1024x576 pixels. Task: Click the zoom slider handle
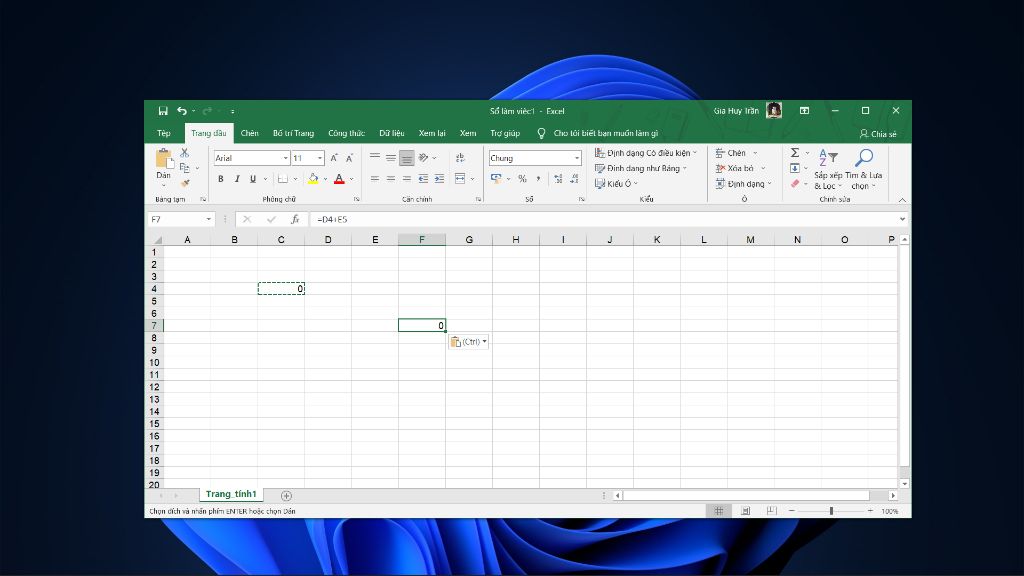click(831, 511)
